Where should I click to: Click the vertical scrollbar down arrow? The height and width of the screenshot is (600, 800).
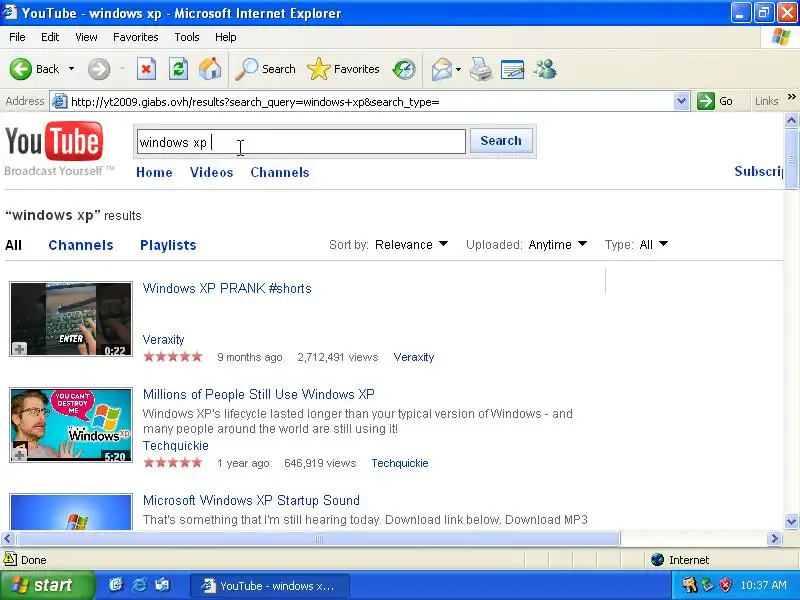[x=791, y=521]
